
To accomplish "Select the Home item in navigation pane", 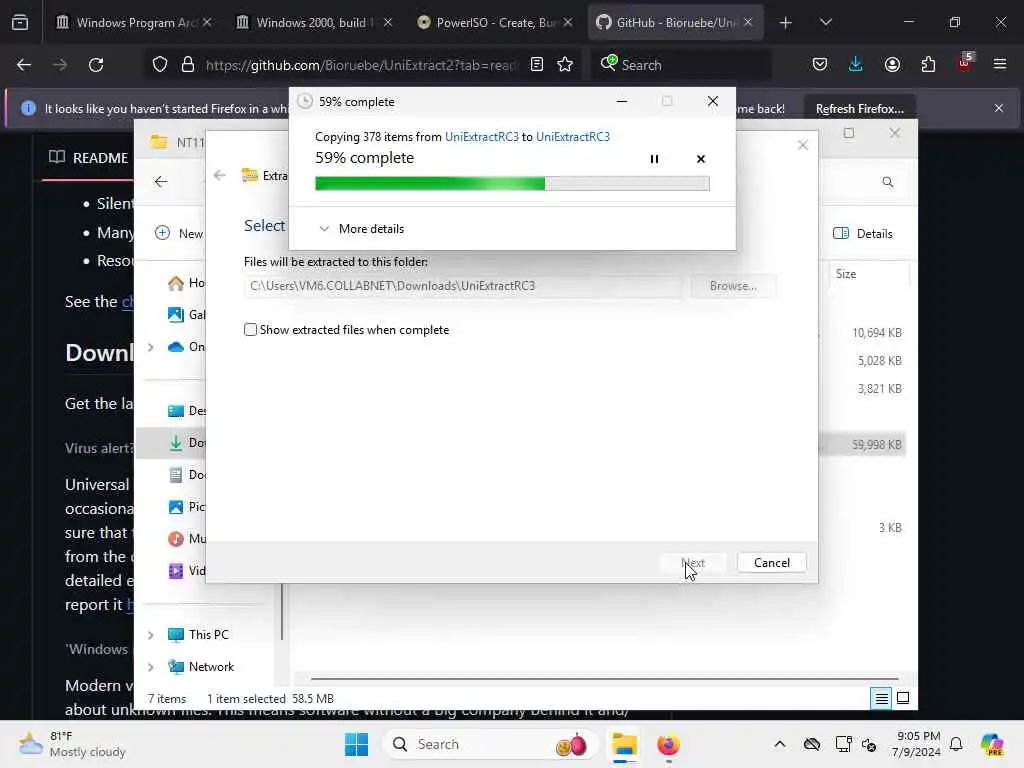I will coord(186,283).
